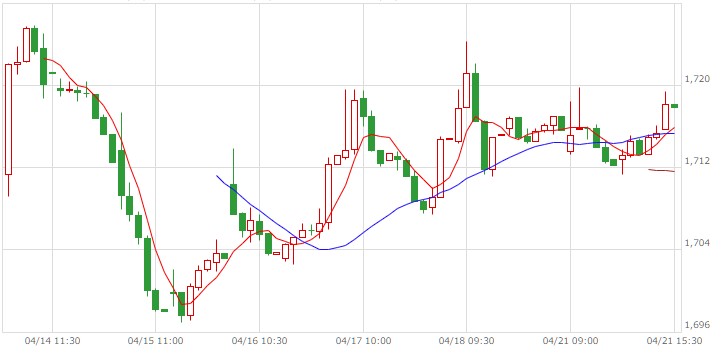Click the 1,712 price axis label
725x361 pixels.
tap(696, 161)
